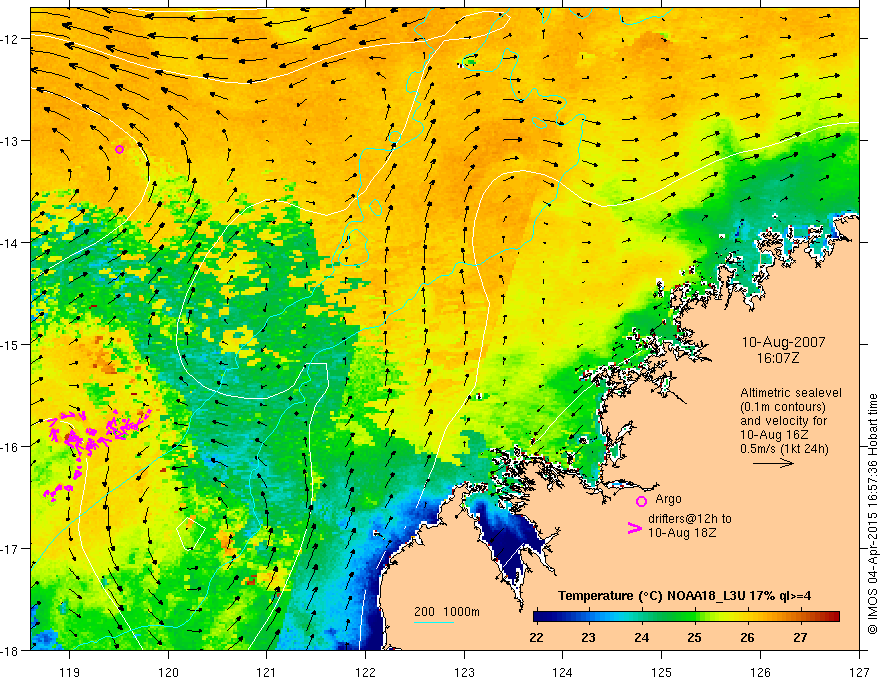Click longitude axis label 119

coord(70,672)
